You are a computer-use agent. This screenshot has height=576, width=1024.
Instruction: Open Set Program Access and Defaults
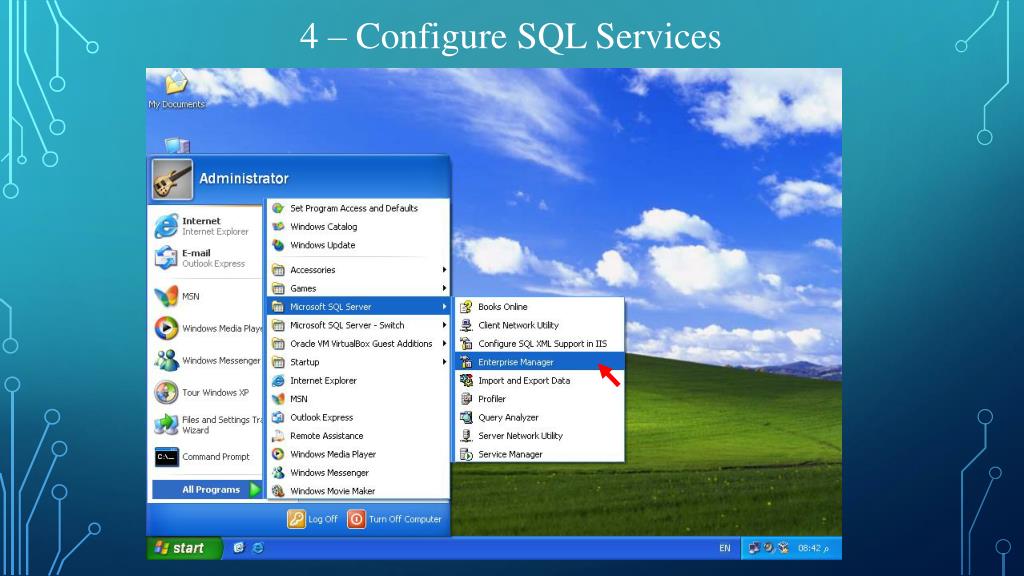359,208
